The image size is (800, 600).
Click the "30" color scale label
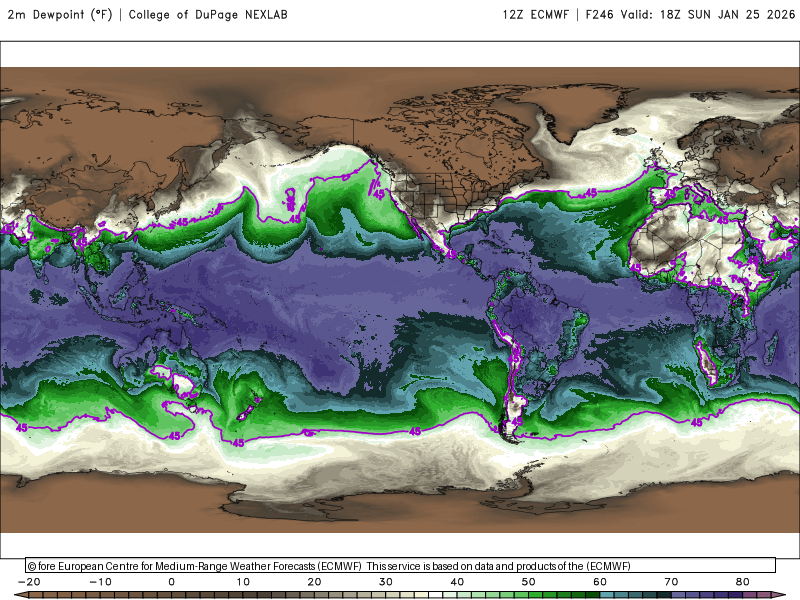click(x=386, y=582)
